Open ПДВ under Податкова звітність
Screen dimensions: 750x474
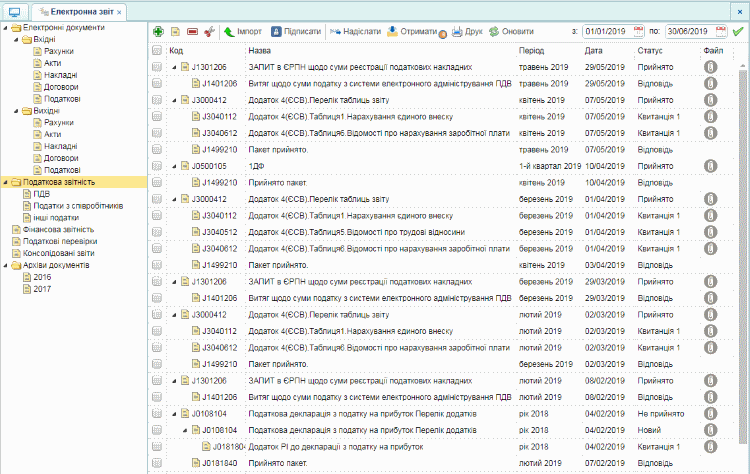42,194
